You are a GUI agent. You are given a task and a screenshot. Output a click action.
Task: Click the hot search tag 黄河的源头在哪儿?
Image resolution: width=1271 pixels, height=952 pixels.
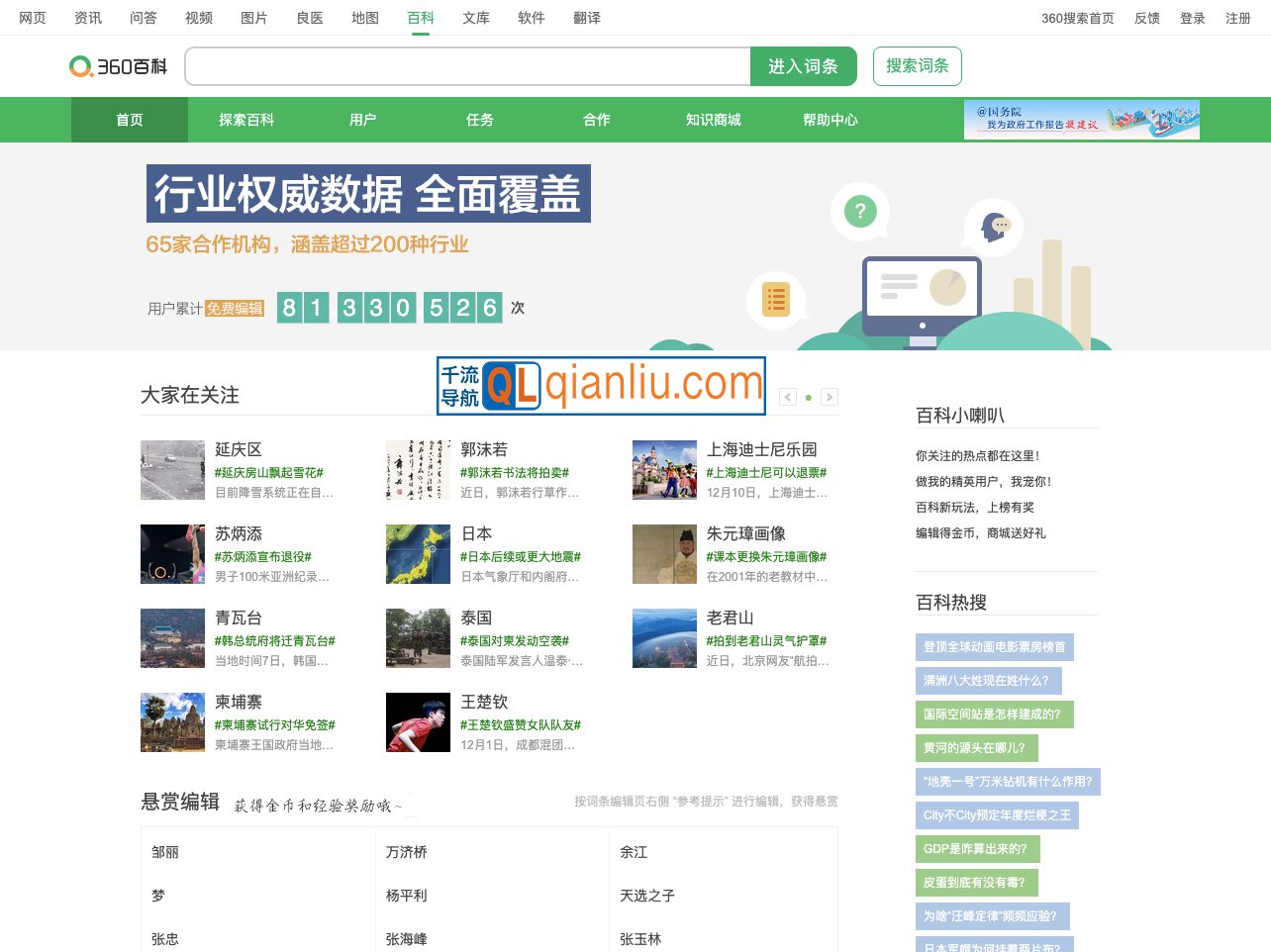tap(975, 748)
